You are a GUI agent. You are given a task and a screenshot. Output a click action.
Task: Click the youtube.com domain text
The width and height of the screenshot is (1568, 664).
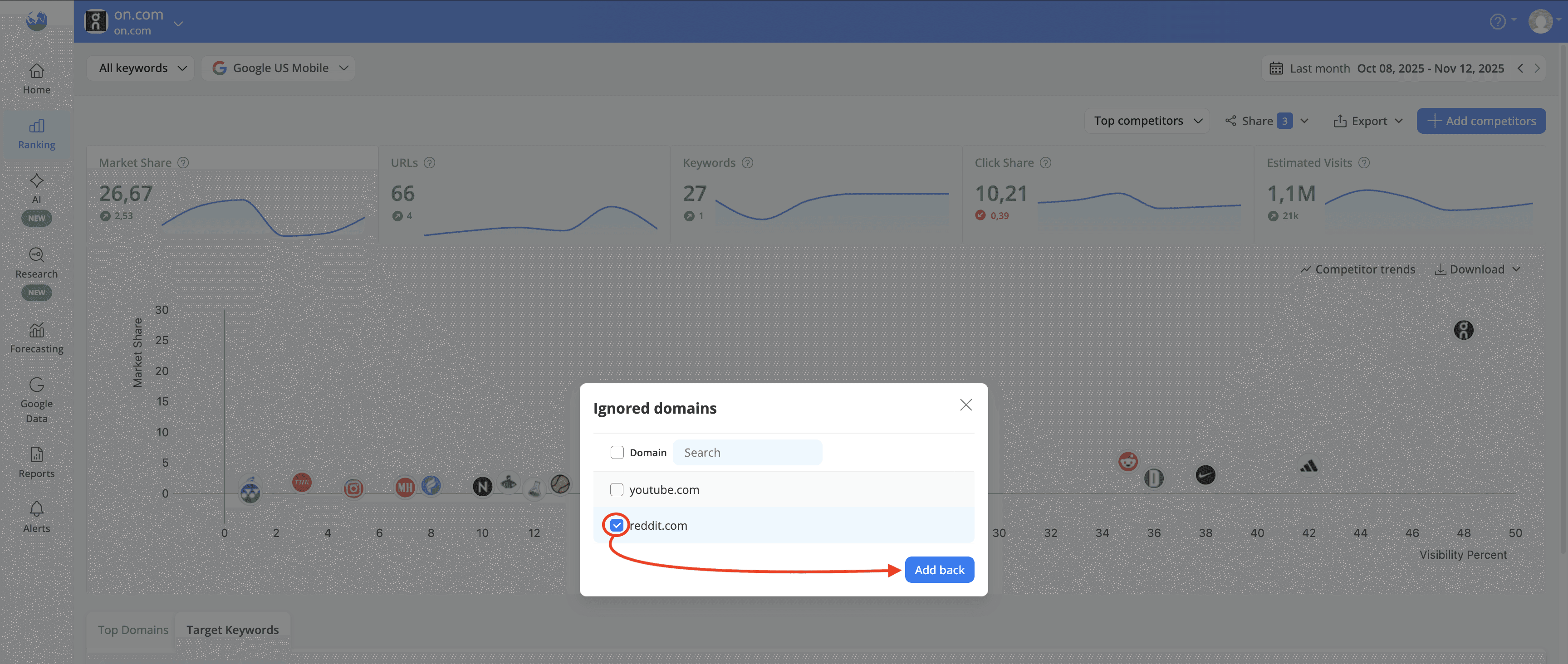pyautogui.click(x=664, y=489)
